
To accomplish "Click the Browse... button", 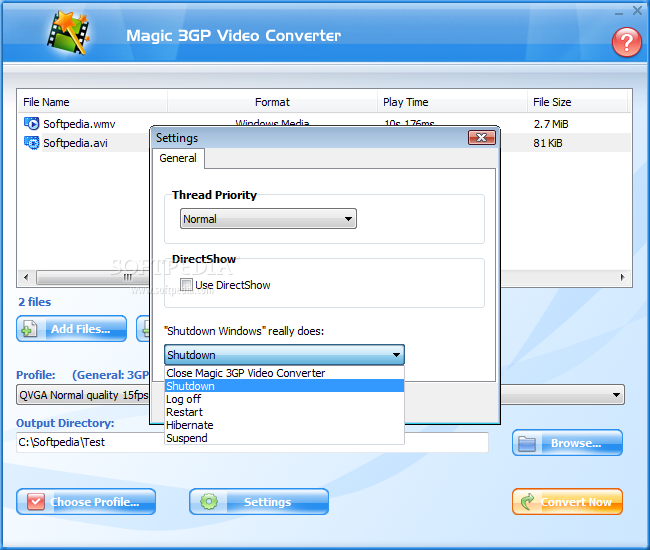I will (567, 443).
